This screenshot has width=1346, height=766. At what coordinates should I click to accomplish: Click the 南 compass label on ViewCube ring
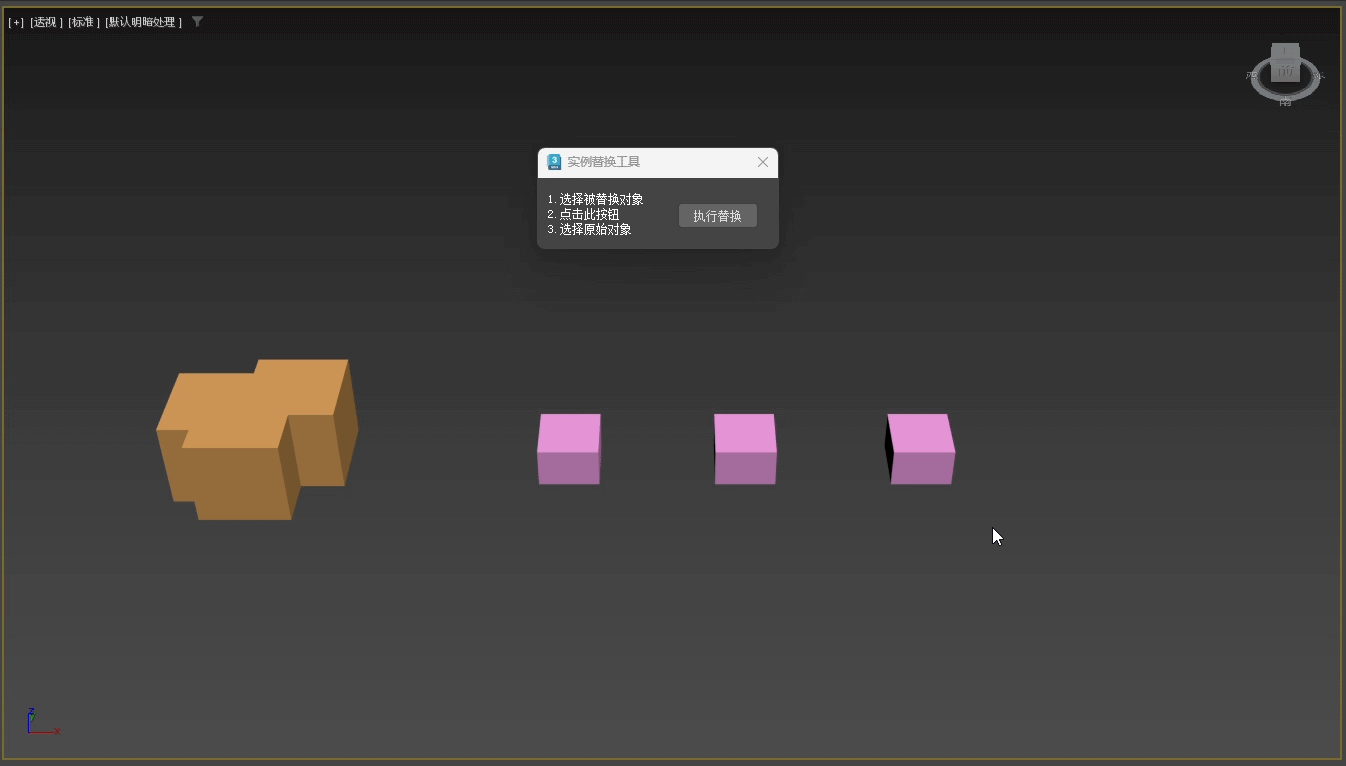pyautogui.click(x=1285, y=101)
